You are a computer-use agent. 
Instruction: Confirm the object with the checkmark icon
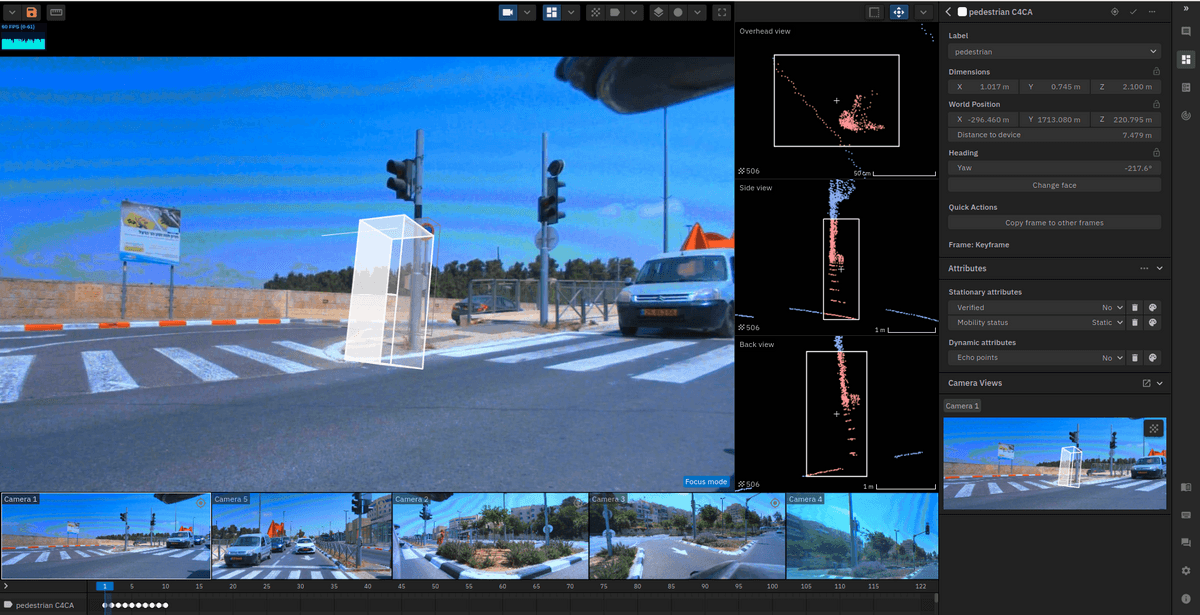point(1133,12)
